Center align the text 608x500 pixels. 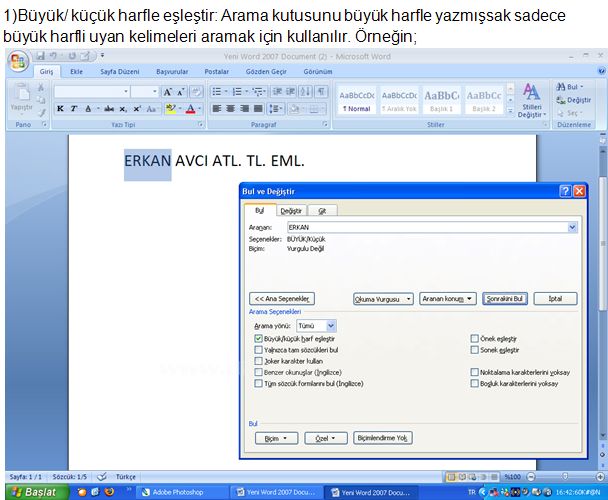point(230,108)
